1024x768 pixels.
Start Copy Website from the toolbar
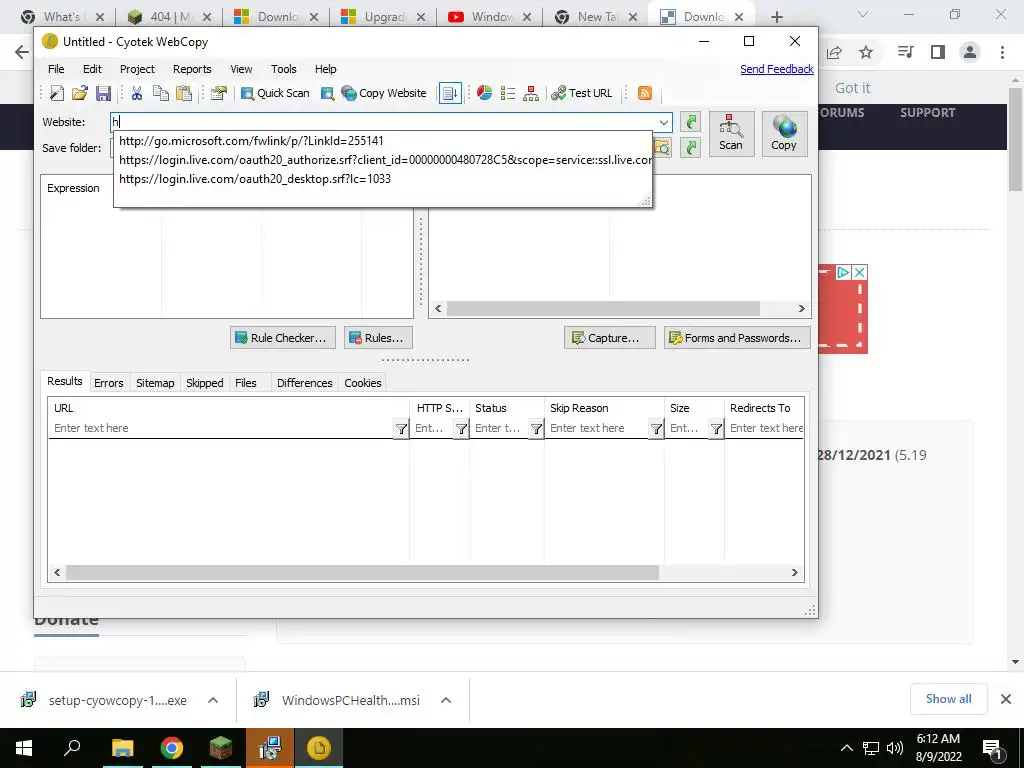pos(384,93)
